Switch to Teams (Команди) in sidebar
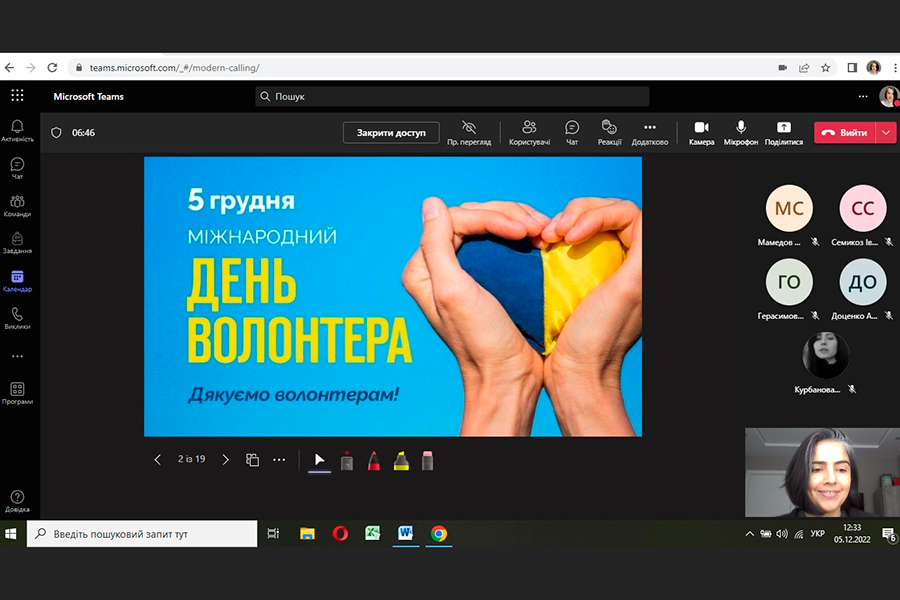Screen dimensions: 900x600 coord(17,206)
